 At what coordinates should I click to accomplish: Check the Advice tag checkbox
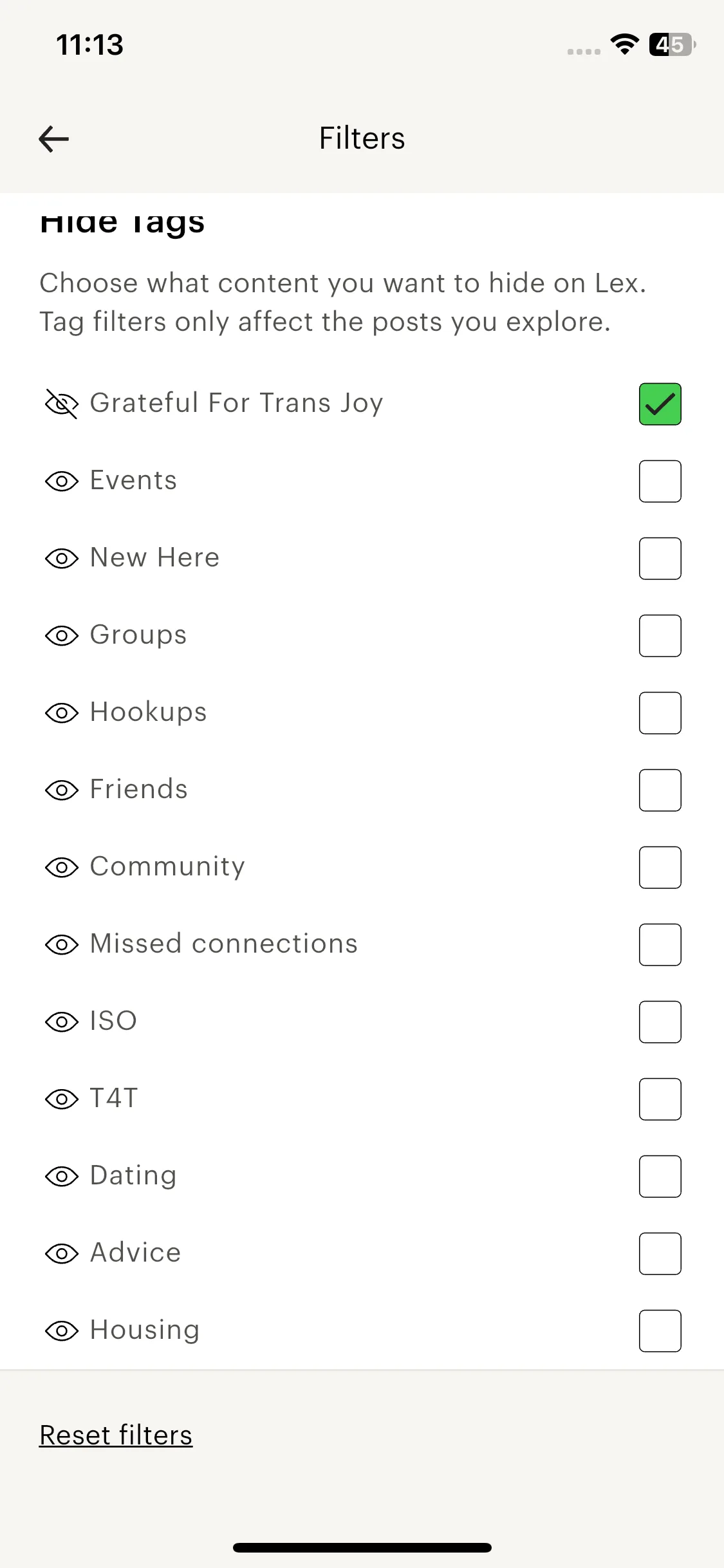pyautogui.click(x=660, y=1254)
